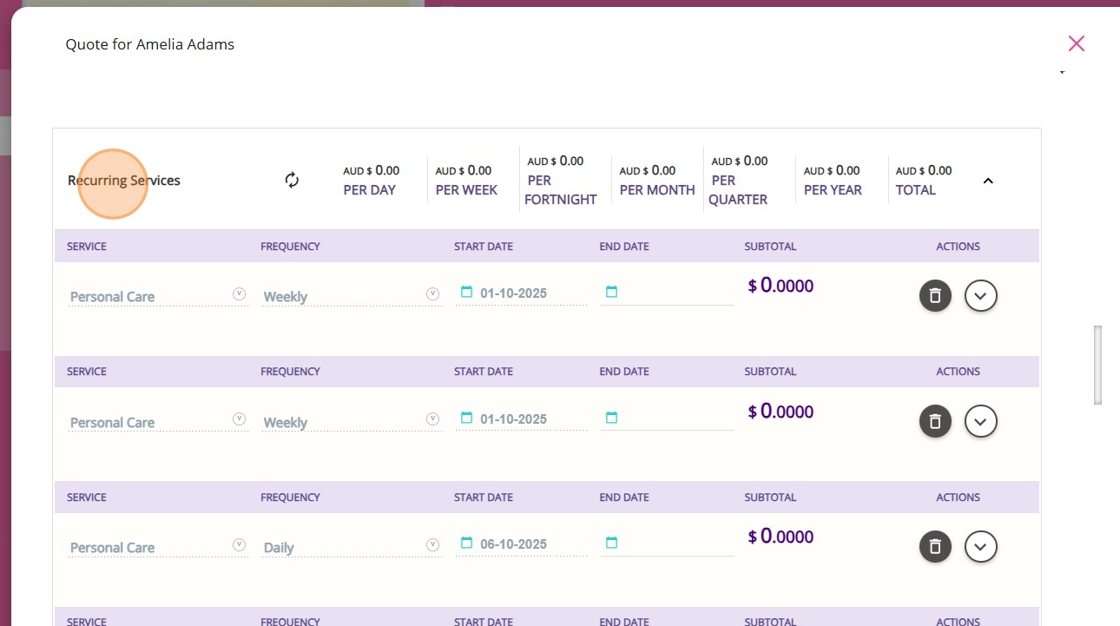The height and width of the screenshot is (626, 1120).
Task: Open Service dropdown in first row
Action: (x=239, y=294)
